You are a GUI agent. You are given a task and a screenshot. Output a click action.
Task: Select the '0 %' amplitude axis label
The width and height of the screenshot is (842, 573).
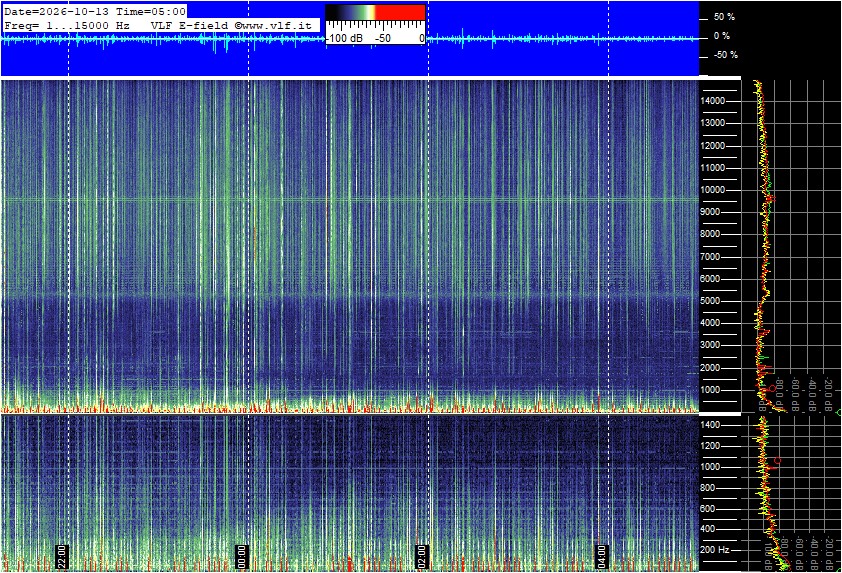tap(722, 36)
